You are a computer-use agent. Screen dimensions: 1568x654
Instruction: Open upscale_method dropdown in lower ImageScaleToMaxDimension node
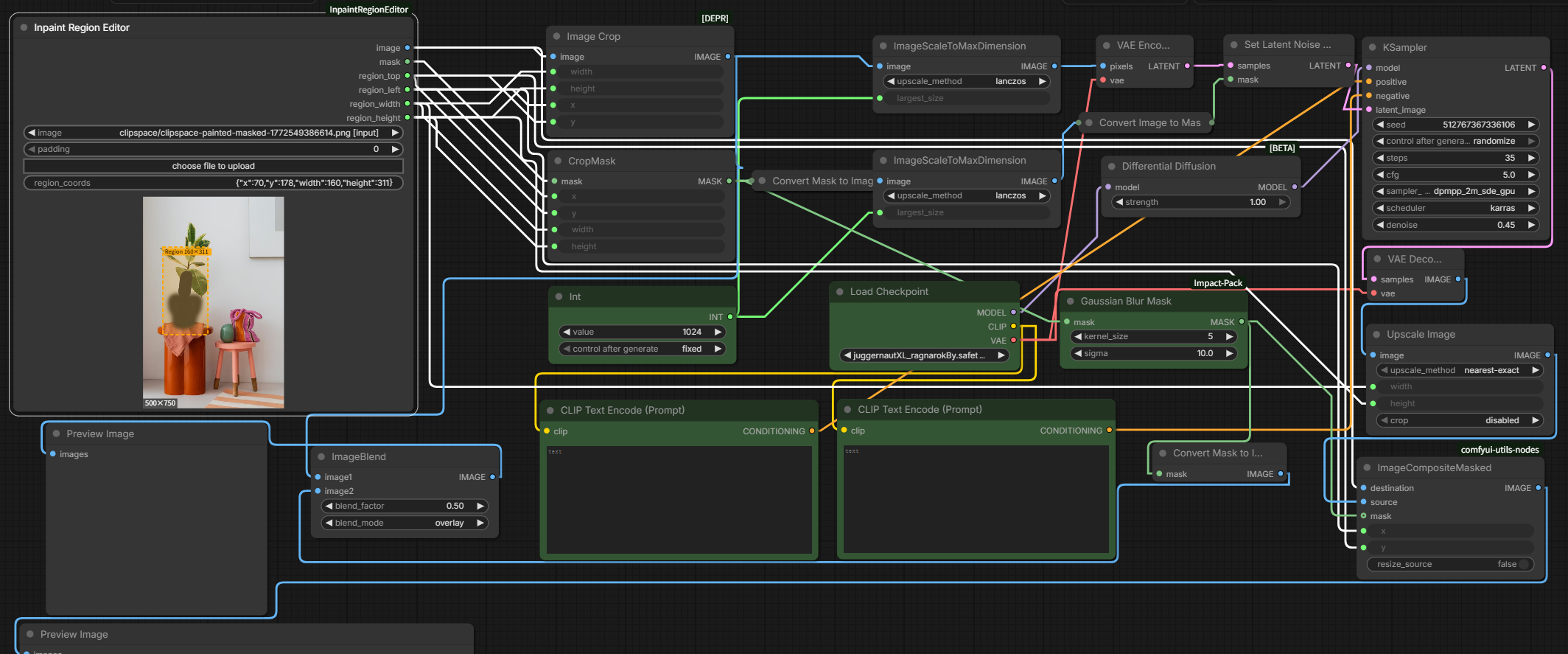tap(967, 195)
